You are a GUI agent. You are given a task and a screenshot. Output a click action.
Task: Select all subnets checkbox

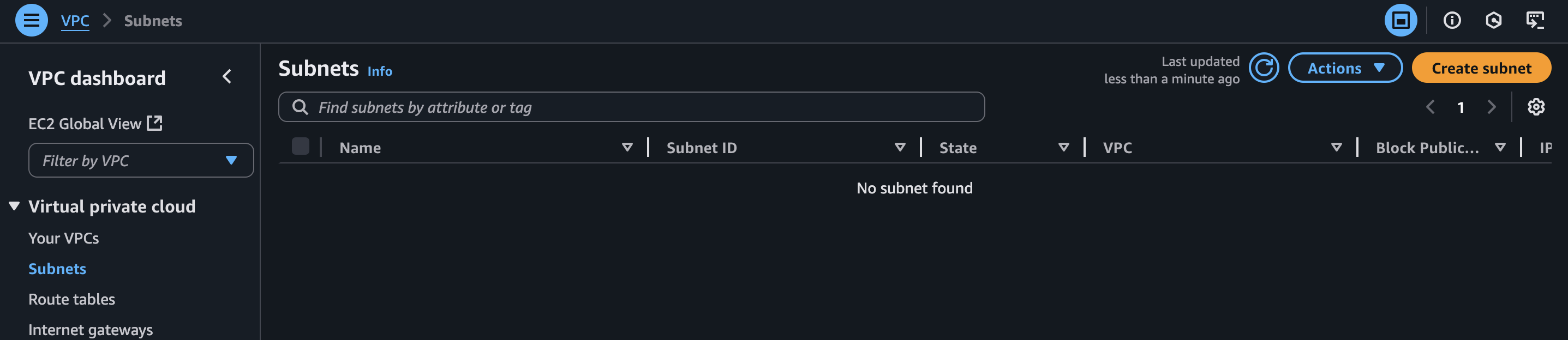(301, 146)
